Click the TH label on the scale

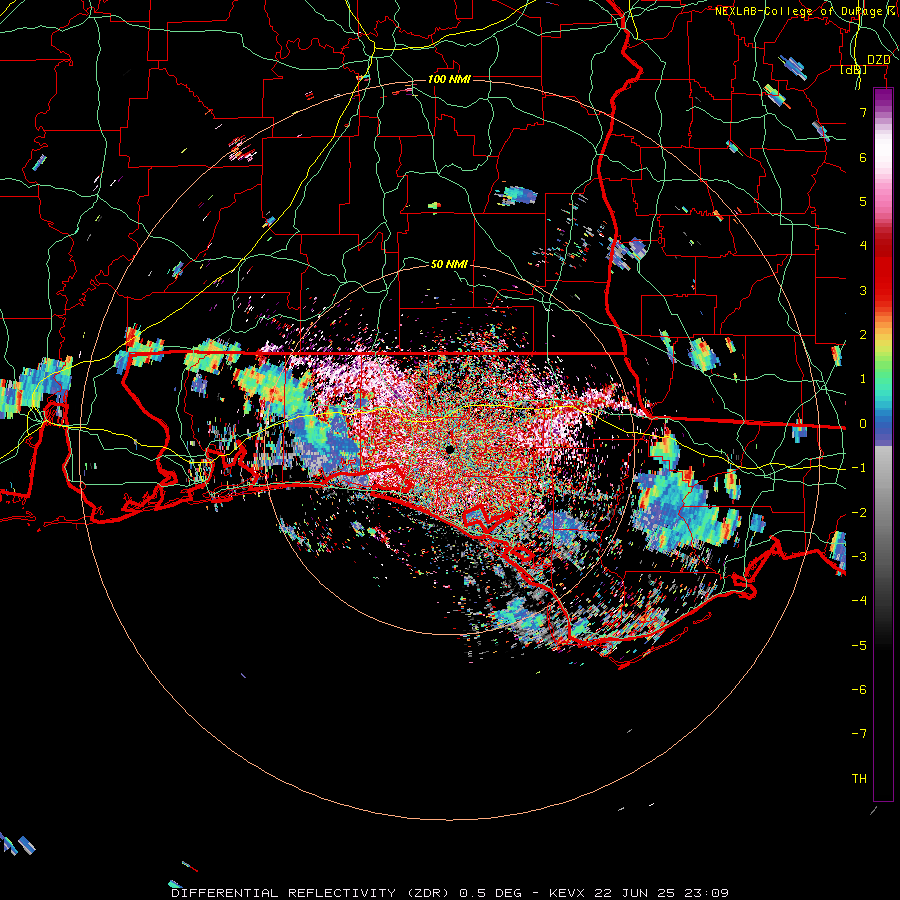click(859, 778)
